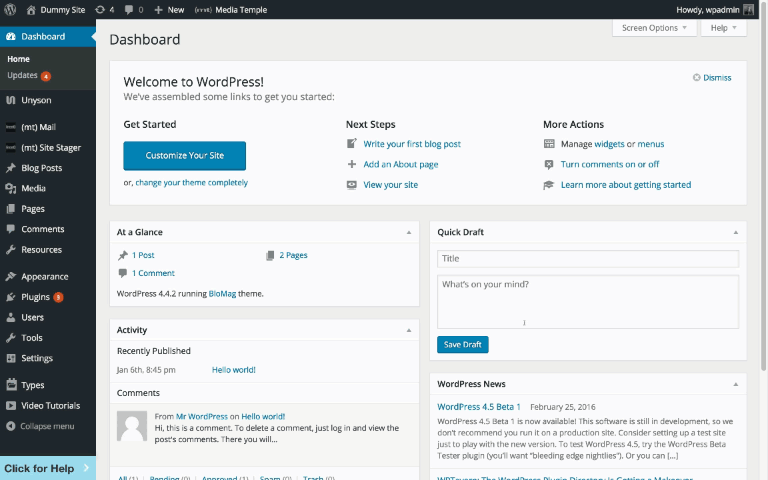This screenshot has width=768, height=480.
Task: Open Appearance menu in the sidebar
Action: [44, 276]
